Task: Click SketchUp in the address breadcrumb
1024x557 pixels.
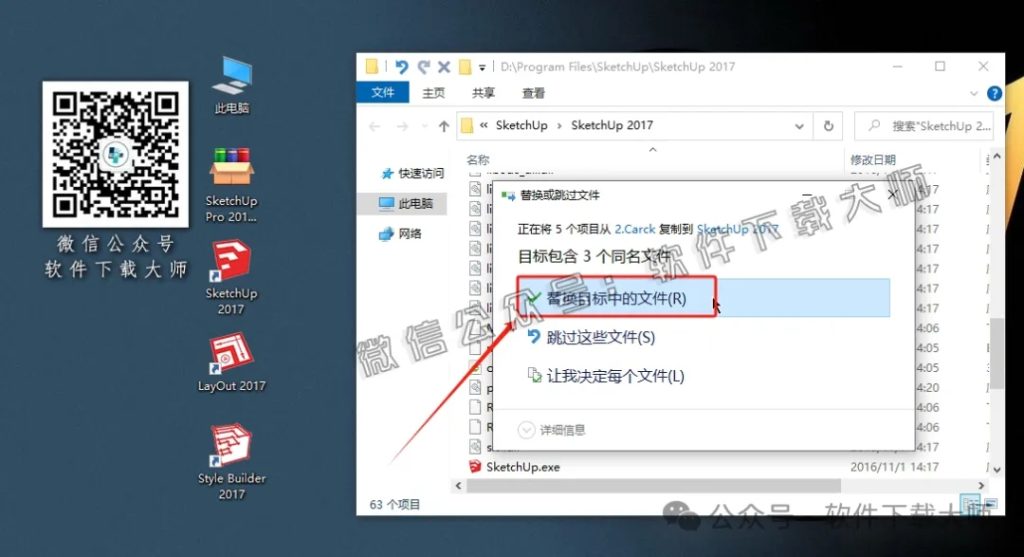Action: tap(521, 125)
